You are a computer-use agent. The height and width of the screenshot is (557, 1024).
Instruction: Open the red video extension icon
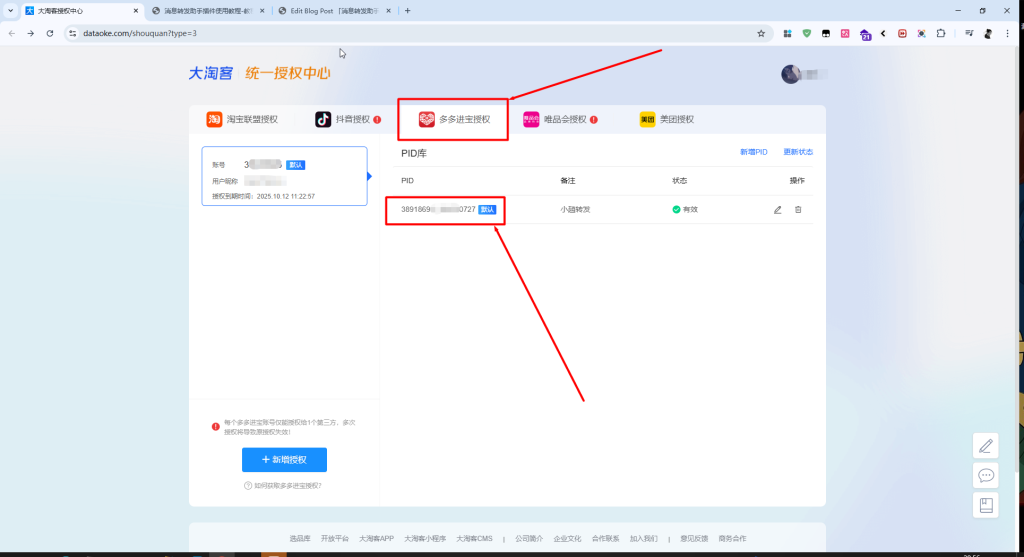902,33
